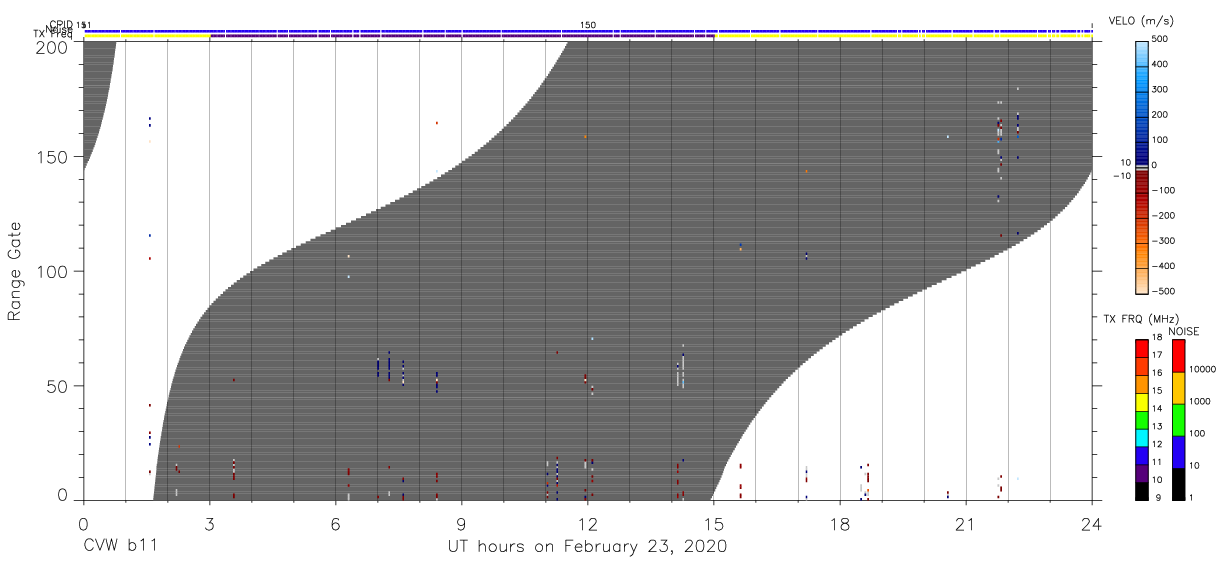Screen dimensions: 1228x567
Task: Click the blue echo streaks near hour 7, gate 60
Action: click(390, 366)
